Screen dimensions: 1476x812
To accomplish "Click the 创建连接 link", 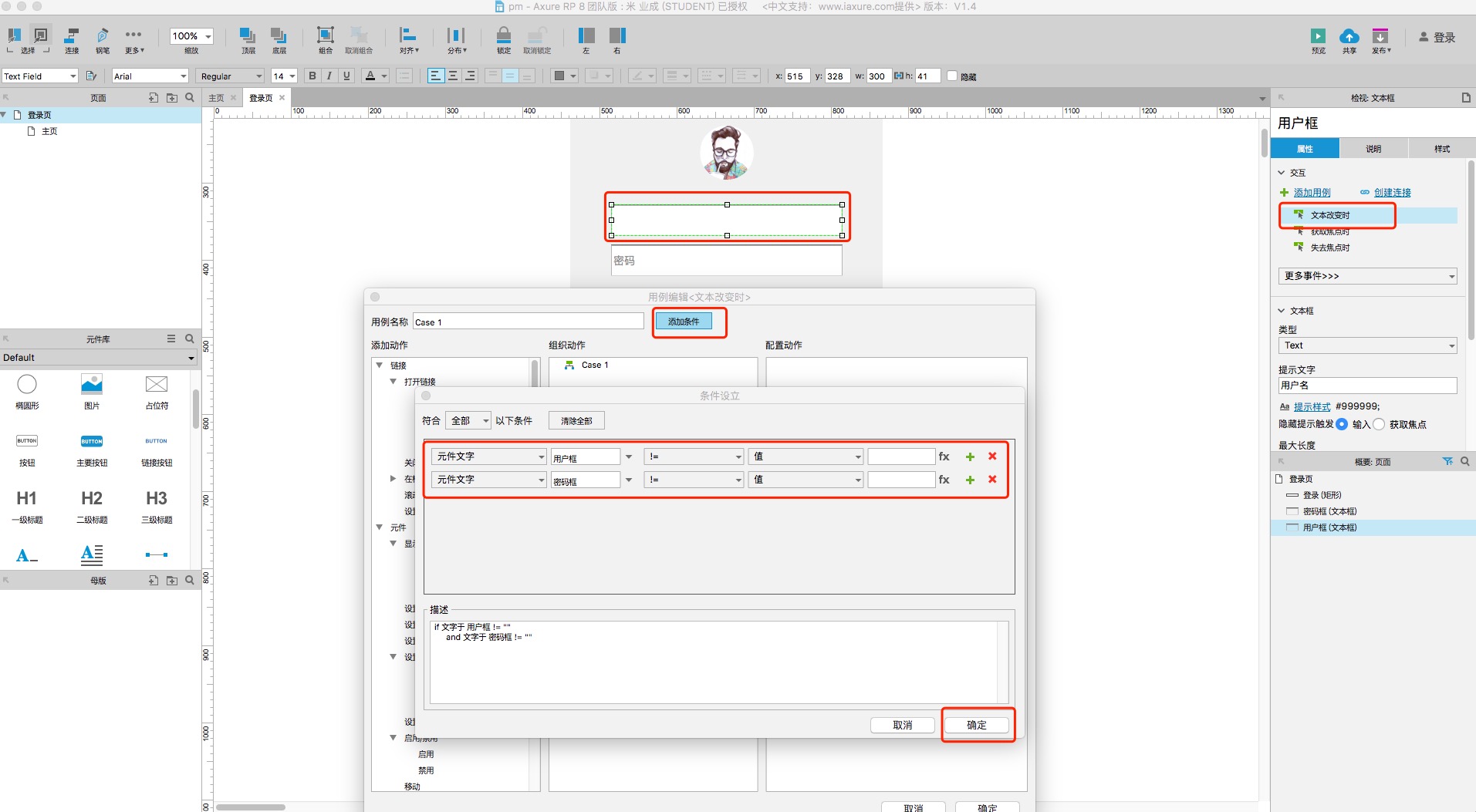I will pyautogui.click(x=1392, y=193).
